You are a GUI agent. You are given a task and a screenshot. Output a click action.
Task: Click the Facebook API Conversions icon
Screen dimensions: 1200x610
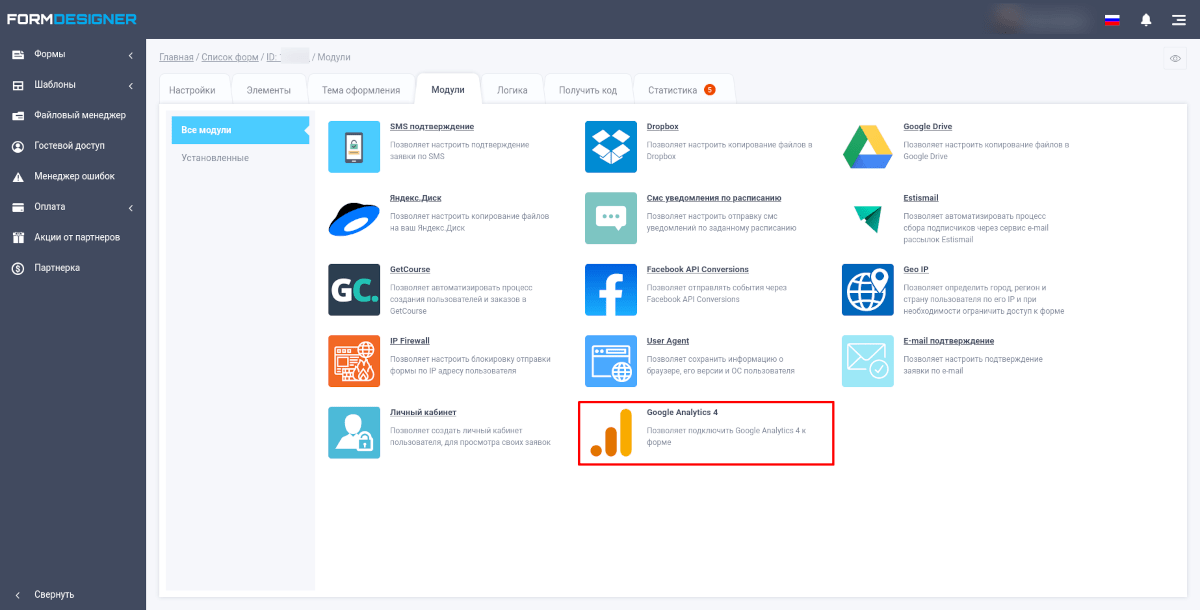click(x=611, y=290)
